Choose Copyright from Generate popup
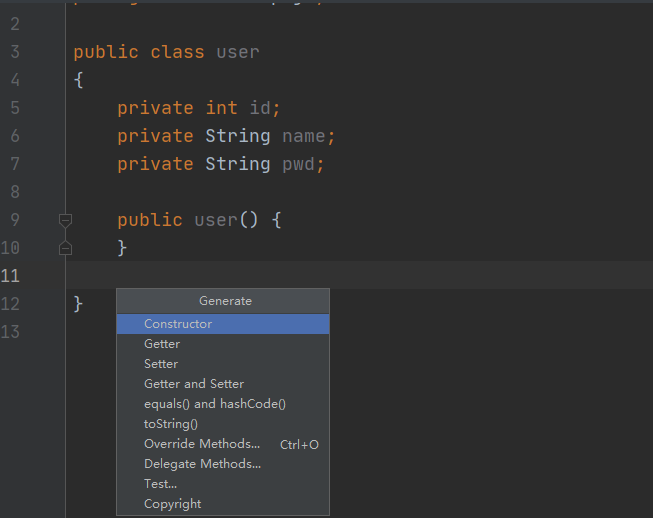The height and width of the screenshot is (518, 653). click(223, 504)
